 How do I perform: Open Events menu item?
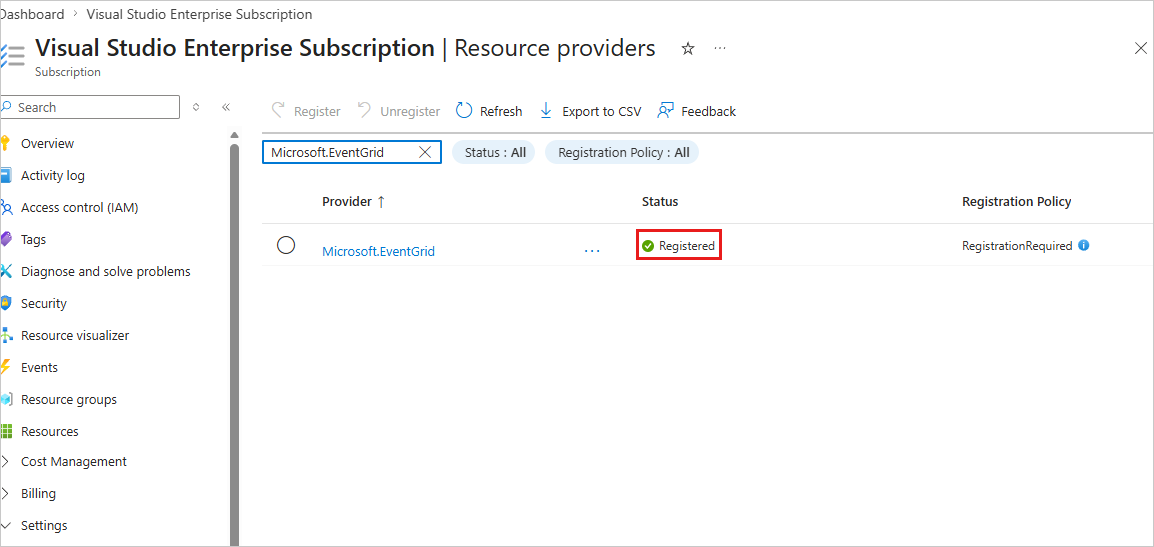[x=39, y=367]
